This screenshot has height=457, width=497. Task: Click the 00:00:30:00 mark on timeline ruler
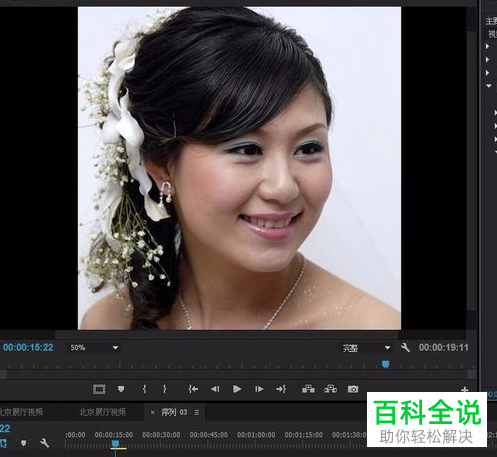click(x=161, y=435)
